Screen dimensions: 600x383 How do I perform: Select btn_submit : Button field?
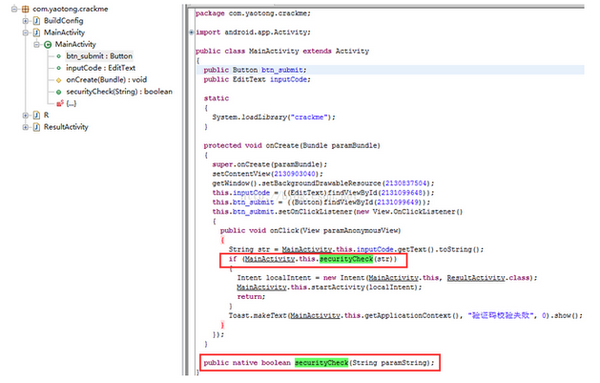99,56
